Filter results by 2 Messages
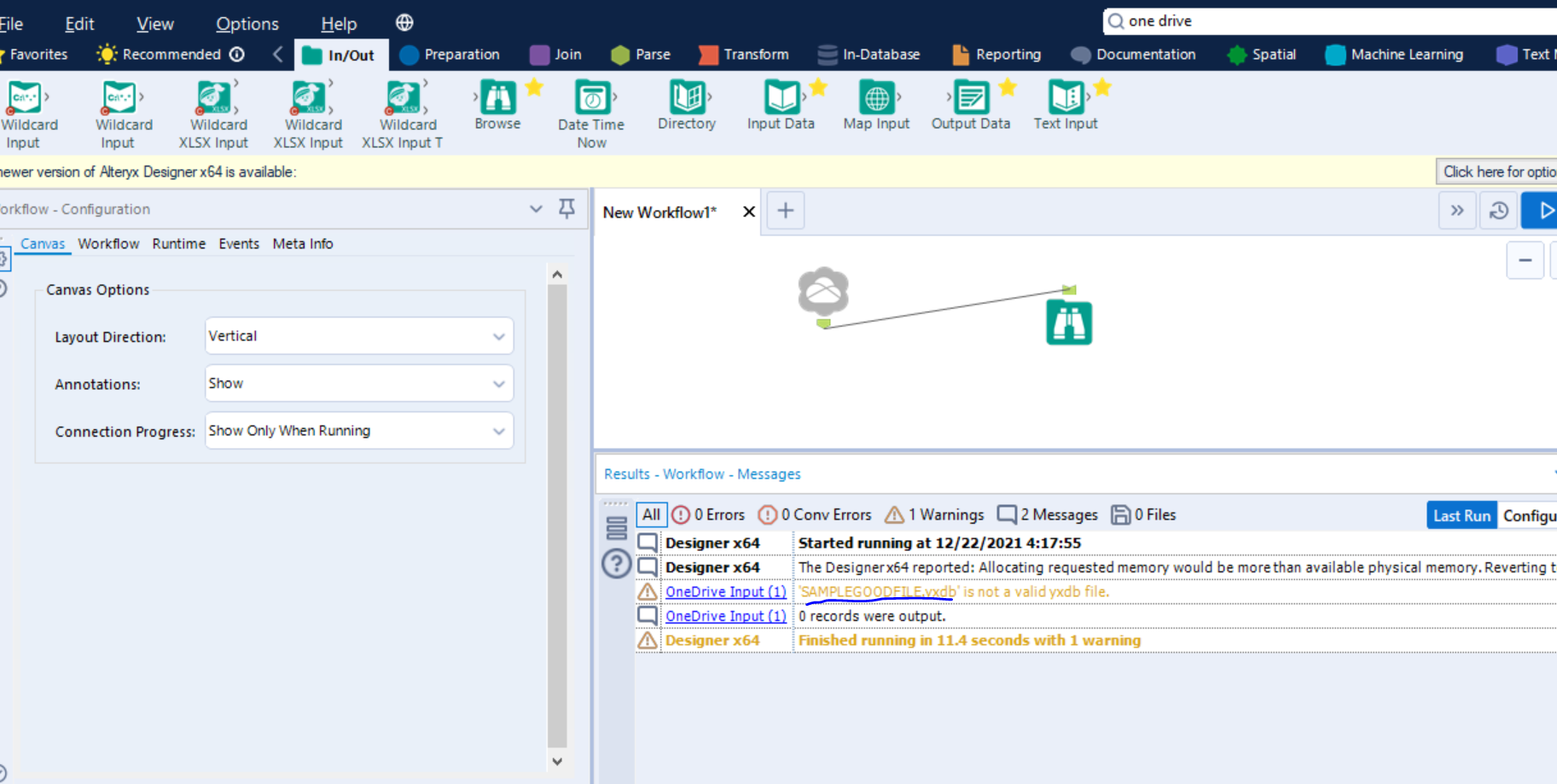 point(1048,514)
